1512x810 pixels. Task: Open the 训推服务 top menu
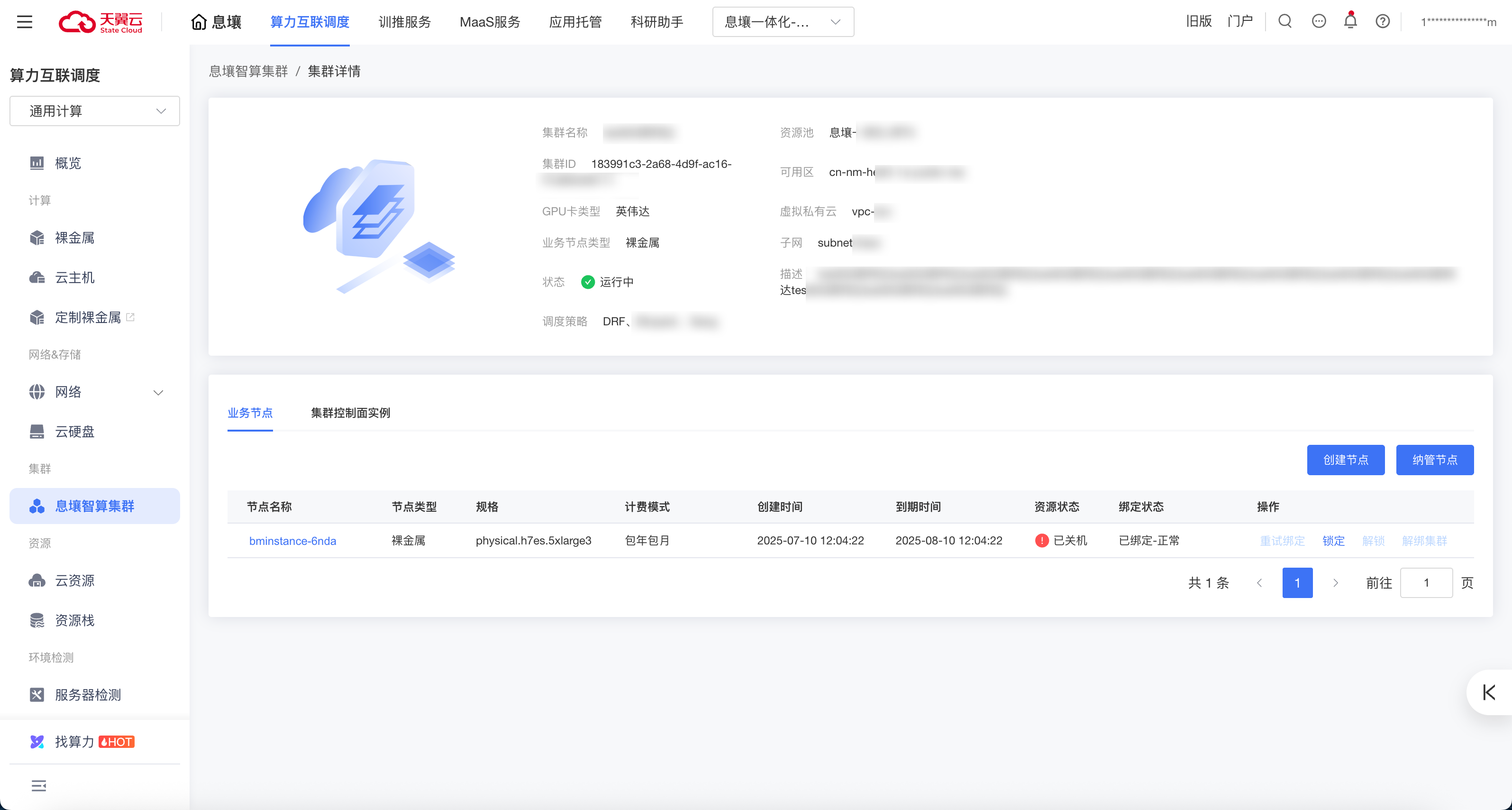coord(404,22)
